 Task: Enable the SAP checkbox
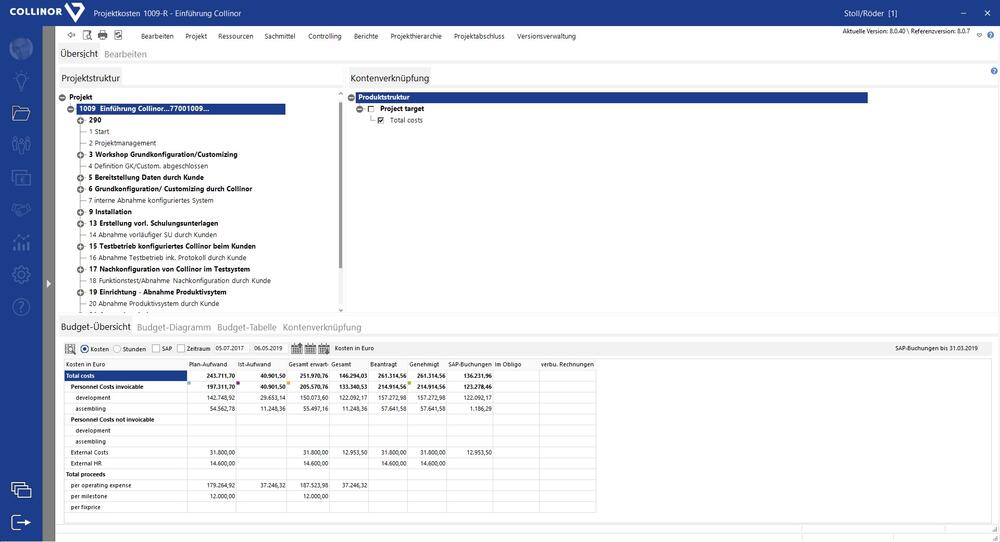click(x=155, y=349)
